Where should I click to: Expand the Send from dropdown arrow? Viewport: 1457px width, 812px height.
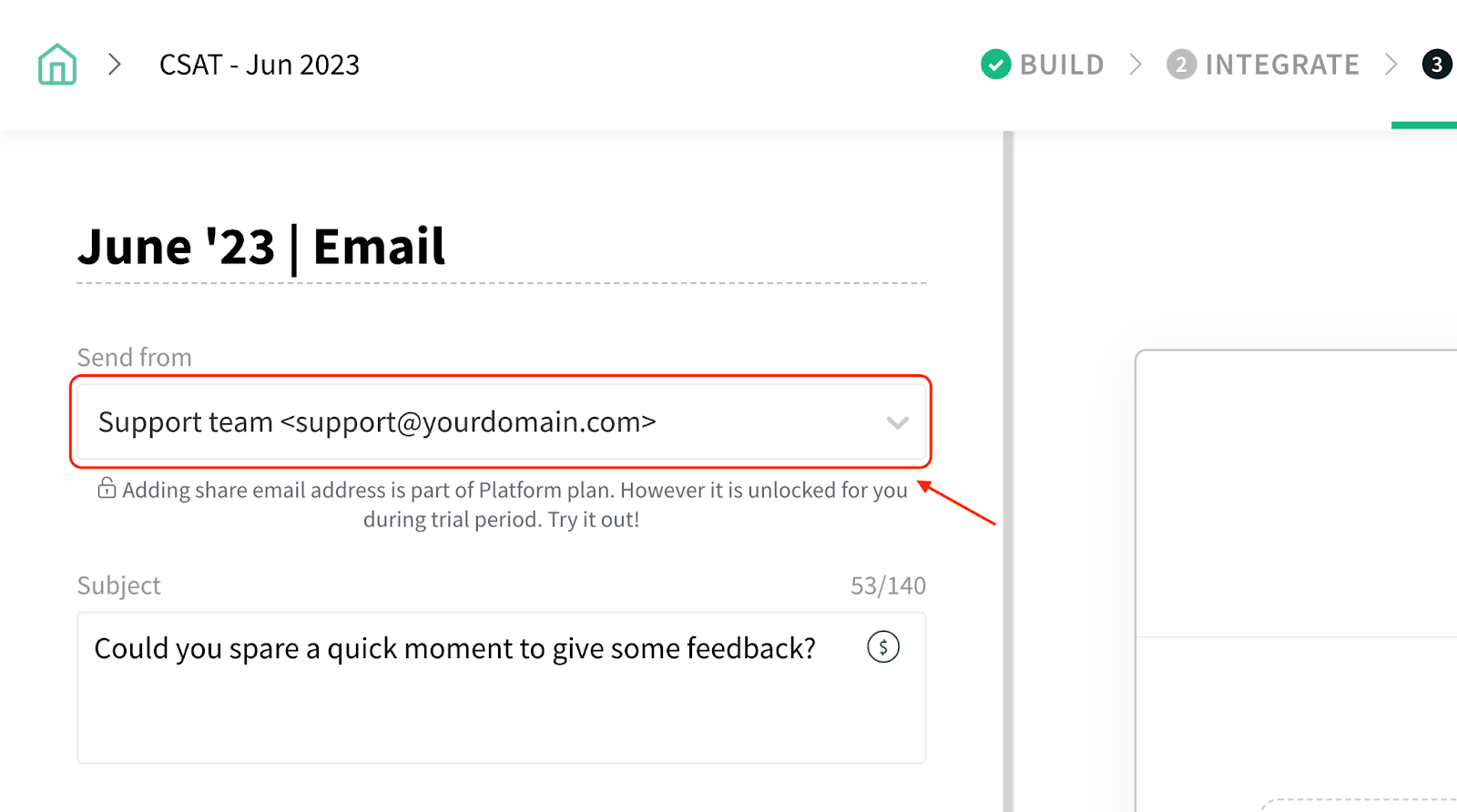(x=898, y=422)
